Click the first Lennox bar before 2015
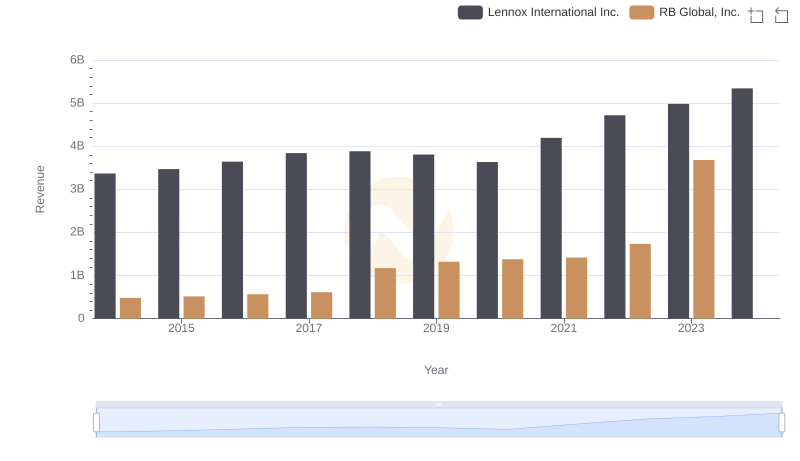The height and width of the screenshot is (461, 800). click(105, 246)
